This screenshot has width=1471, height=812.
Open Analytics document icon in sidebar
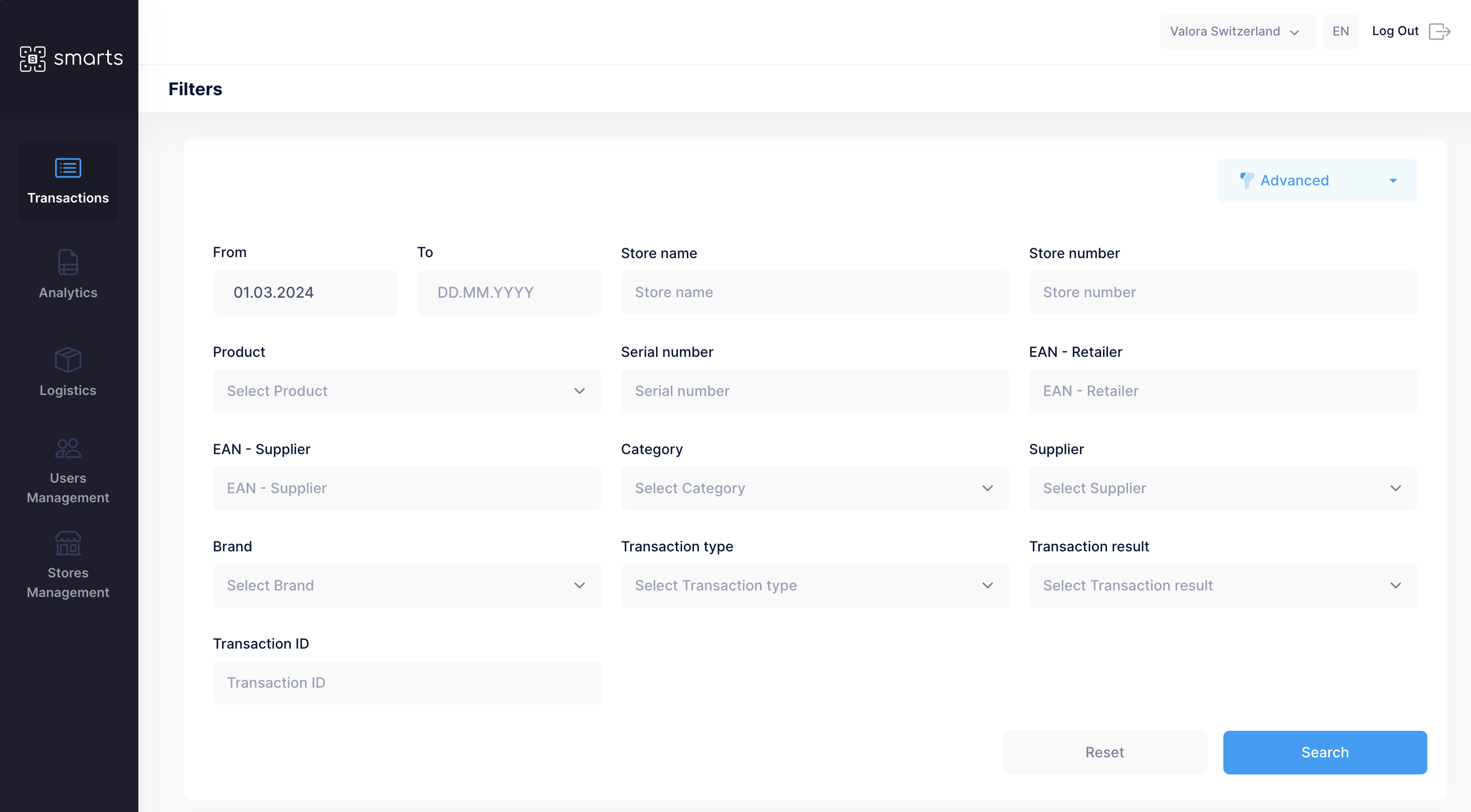coord(68,263)
